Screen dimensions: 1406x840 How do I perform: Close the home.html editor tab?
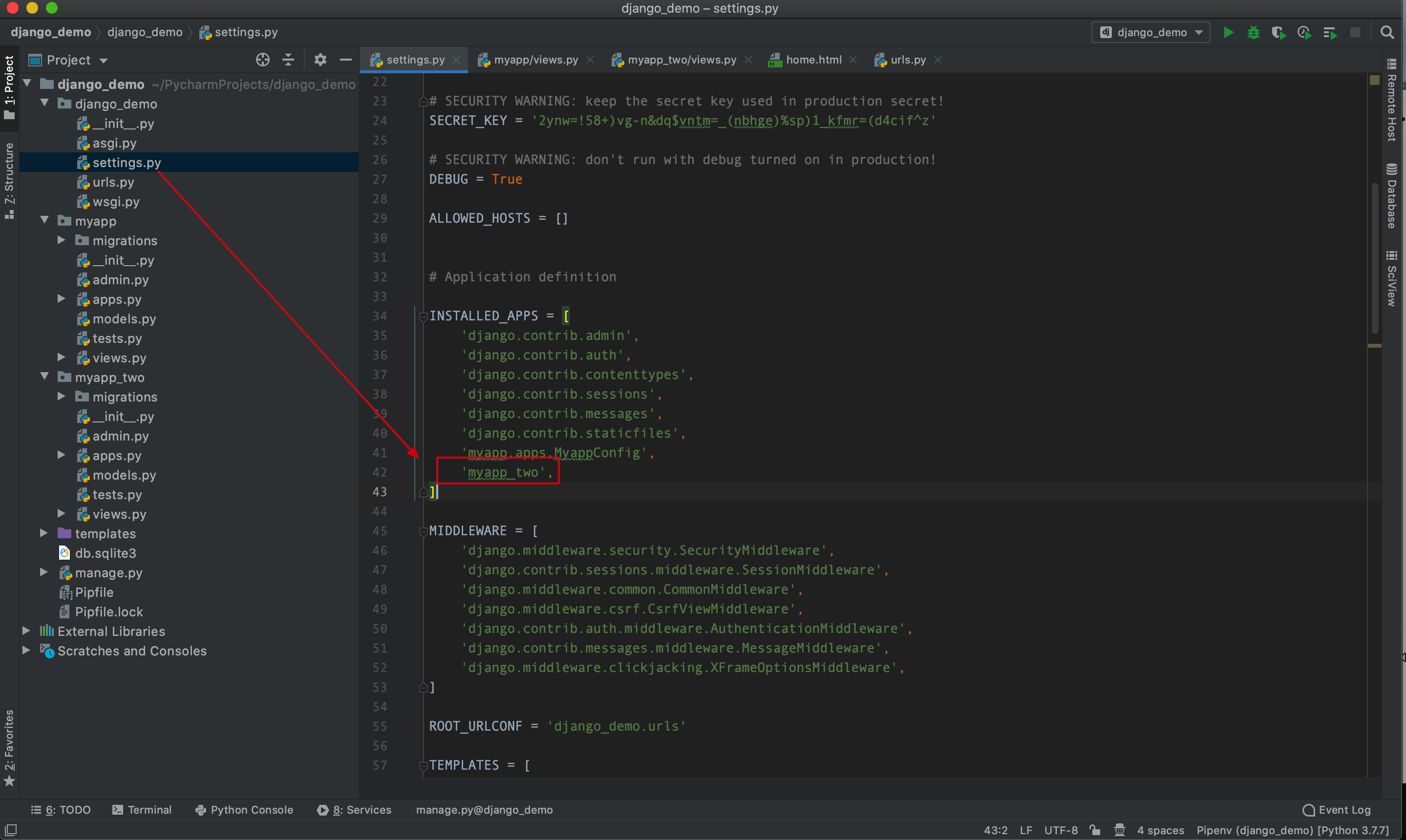pyautogui.click(x=853, y=60)
